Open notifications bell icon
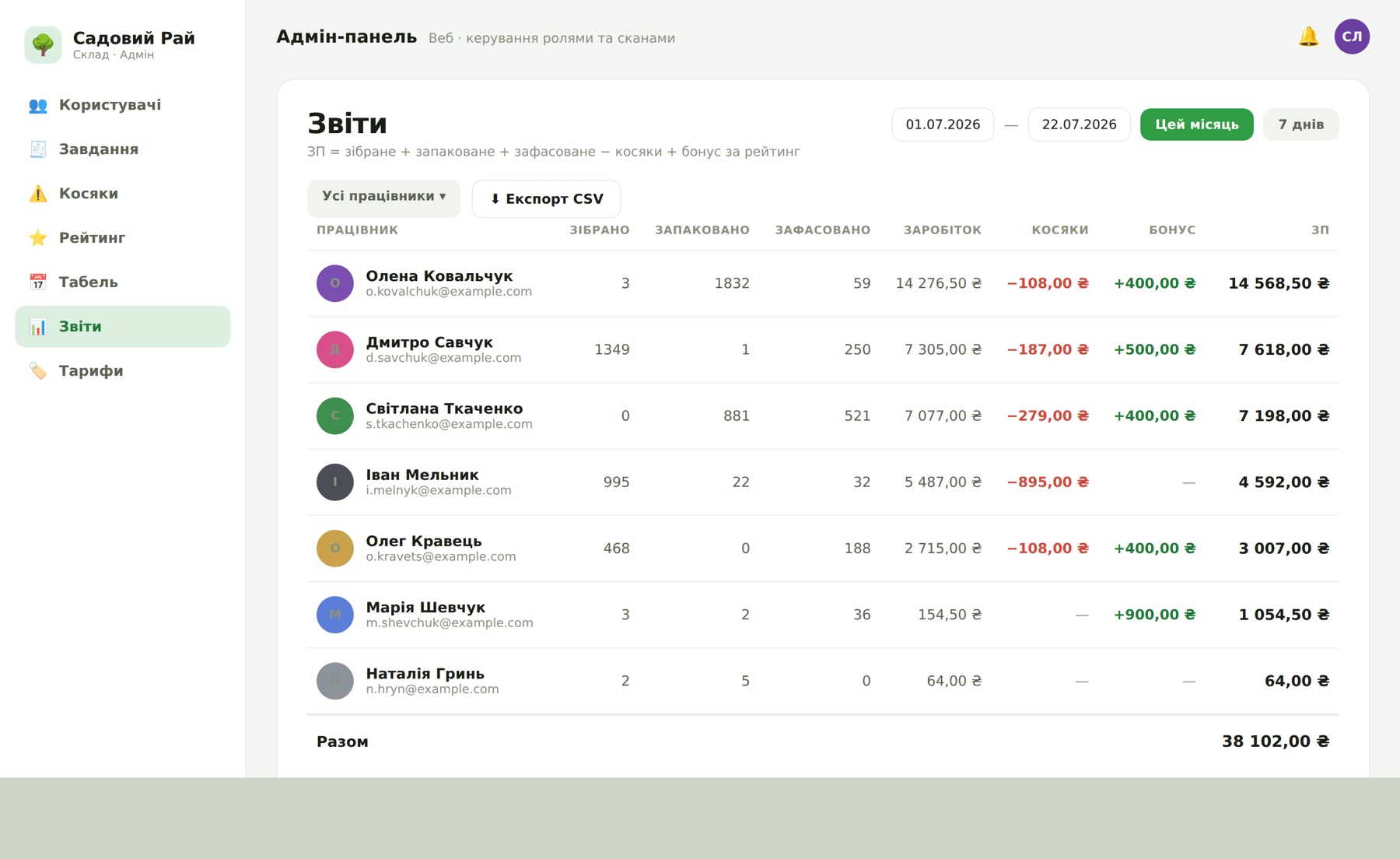Image resolution: width=1400 pixels, height=859 pixels. (1308, 37)
